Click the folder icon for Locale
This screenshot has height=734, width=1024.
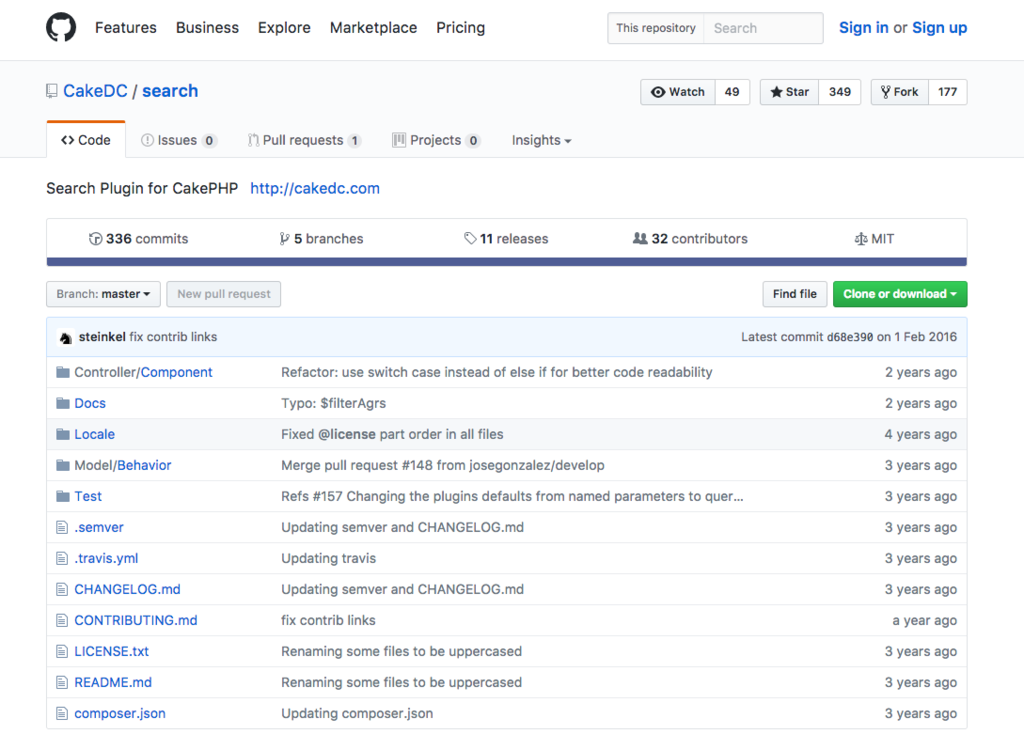(x=63, y=434)
